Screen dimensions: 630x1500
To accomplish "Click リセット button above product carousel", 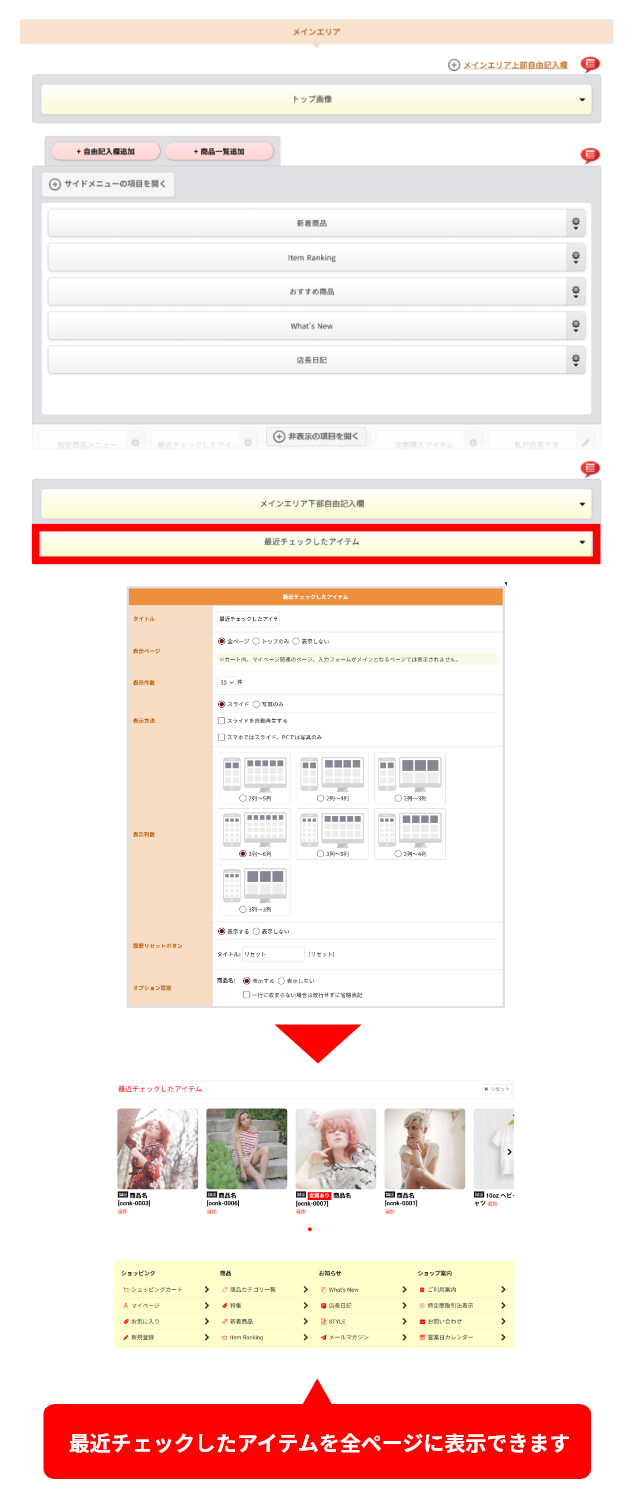I will [497, 1089].
